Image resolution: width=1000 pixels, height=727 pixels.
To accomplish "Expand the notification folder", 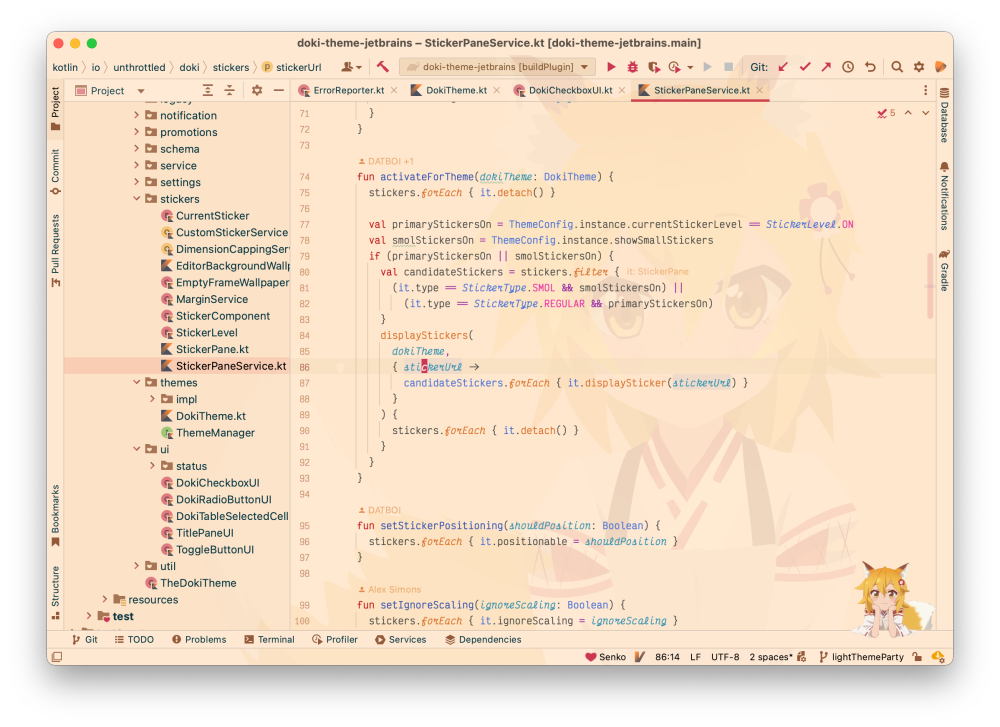I will point(136,115).
